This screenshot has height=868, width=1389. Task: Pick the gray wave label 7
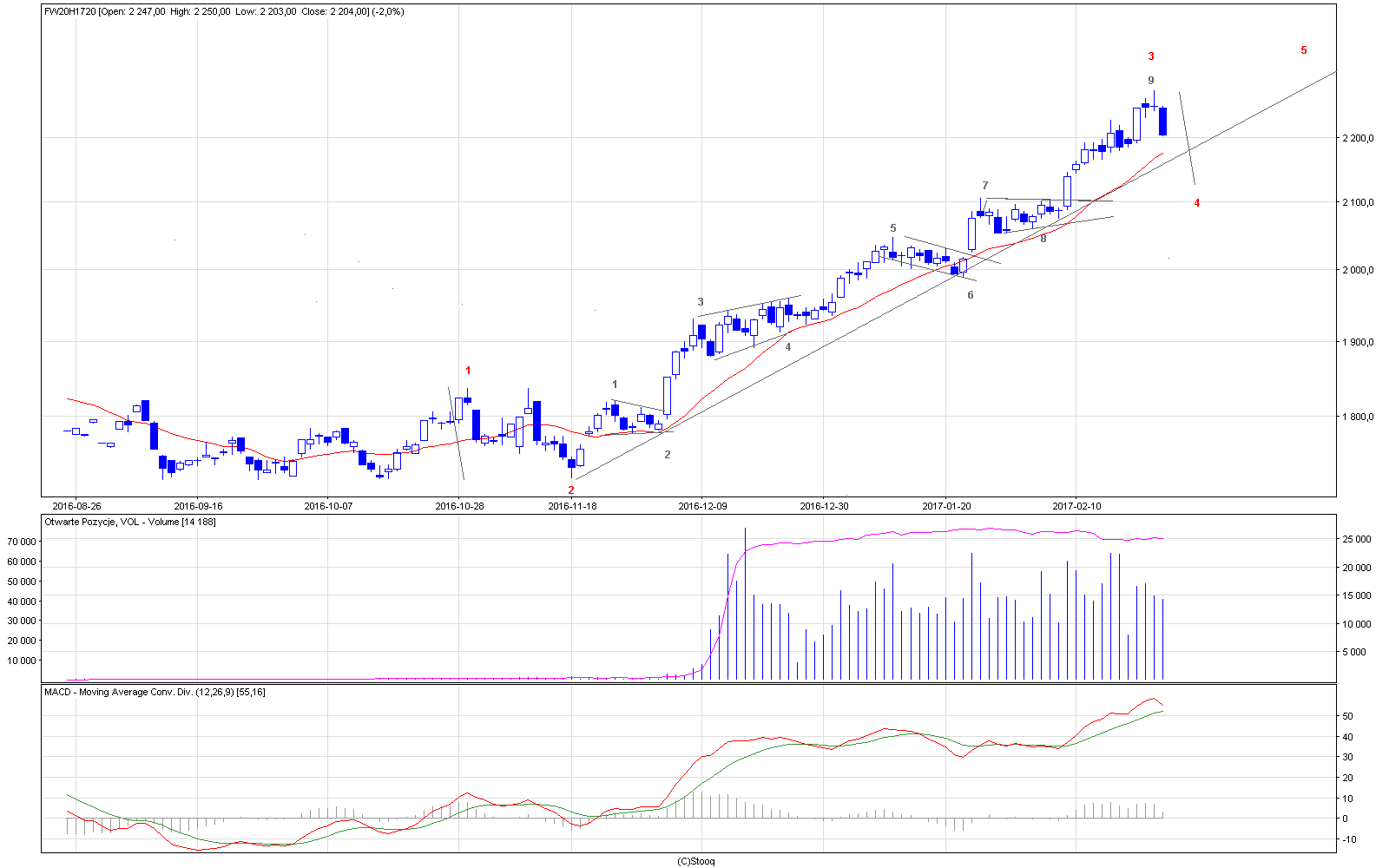coord(985,186)
